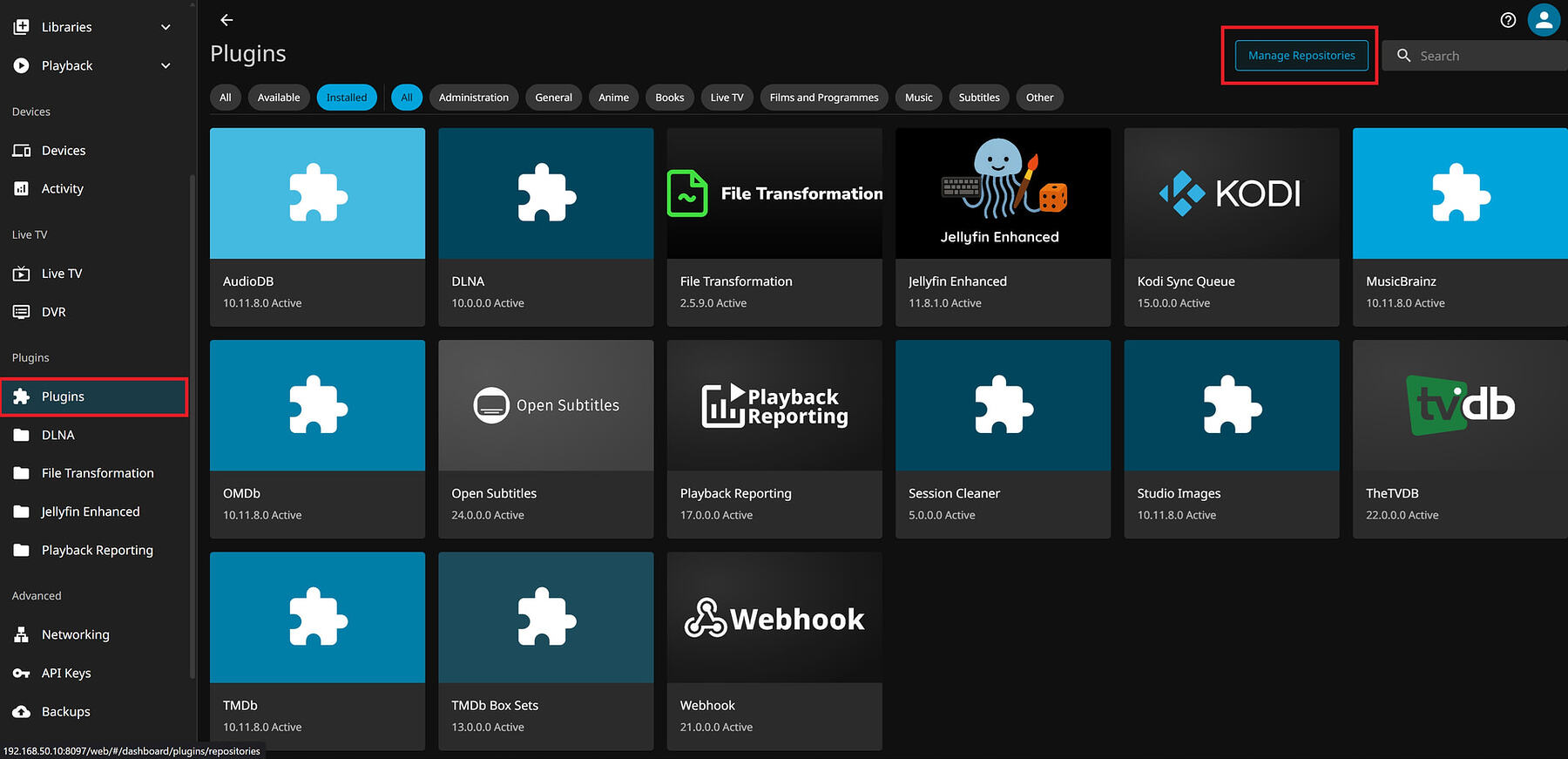Click the Backups cloud icon

click(22, 712)
